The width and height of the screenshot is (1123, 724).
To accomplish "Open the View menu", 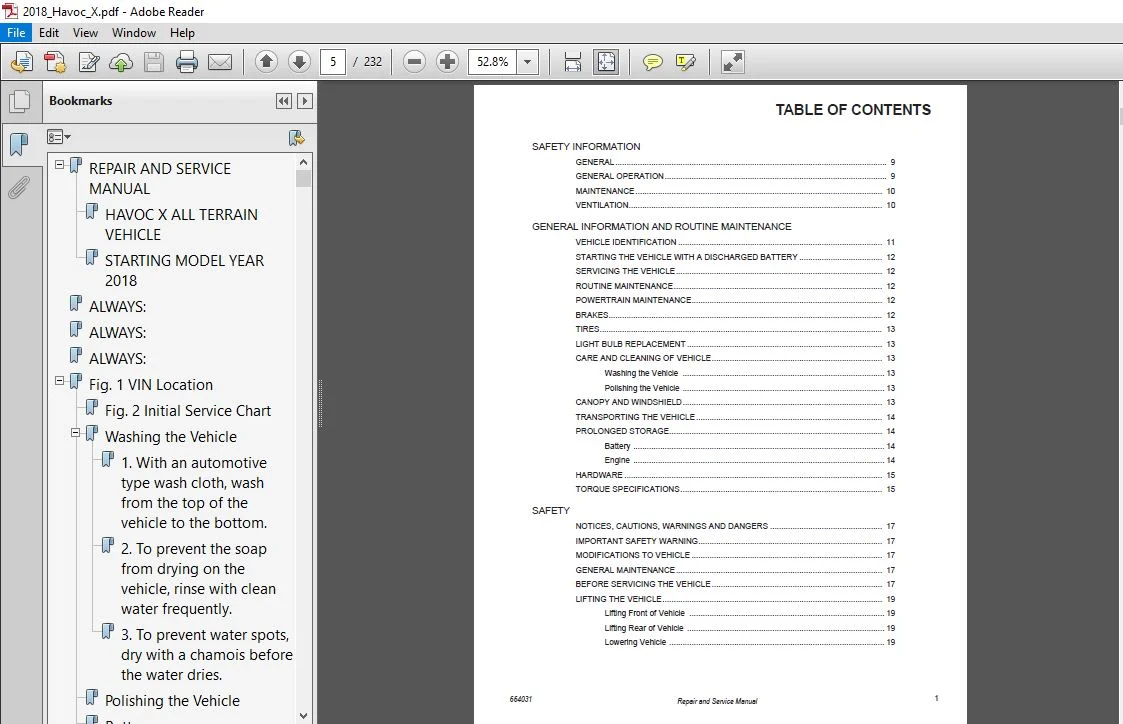I will (85, 33).
